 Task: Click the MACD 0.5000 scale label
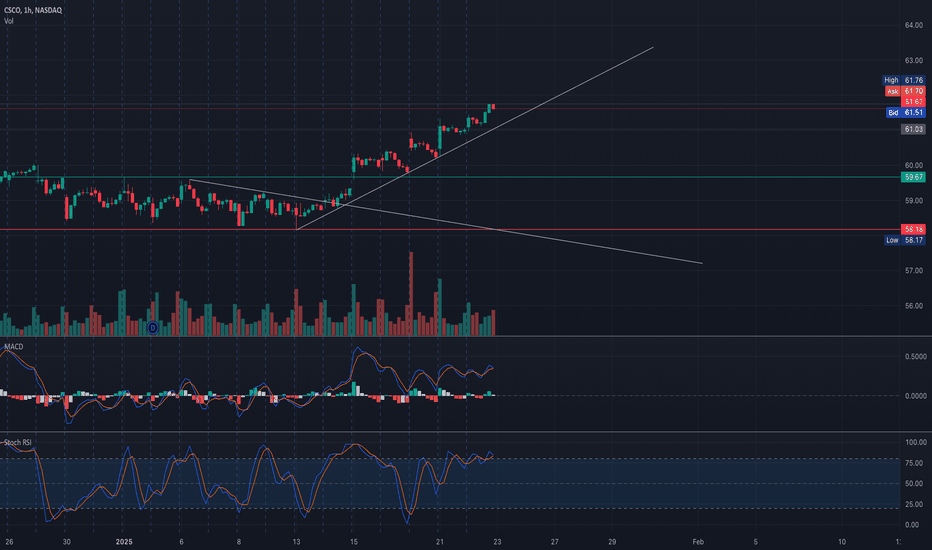(915, 357)
